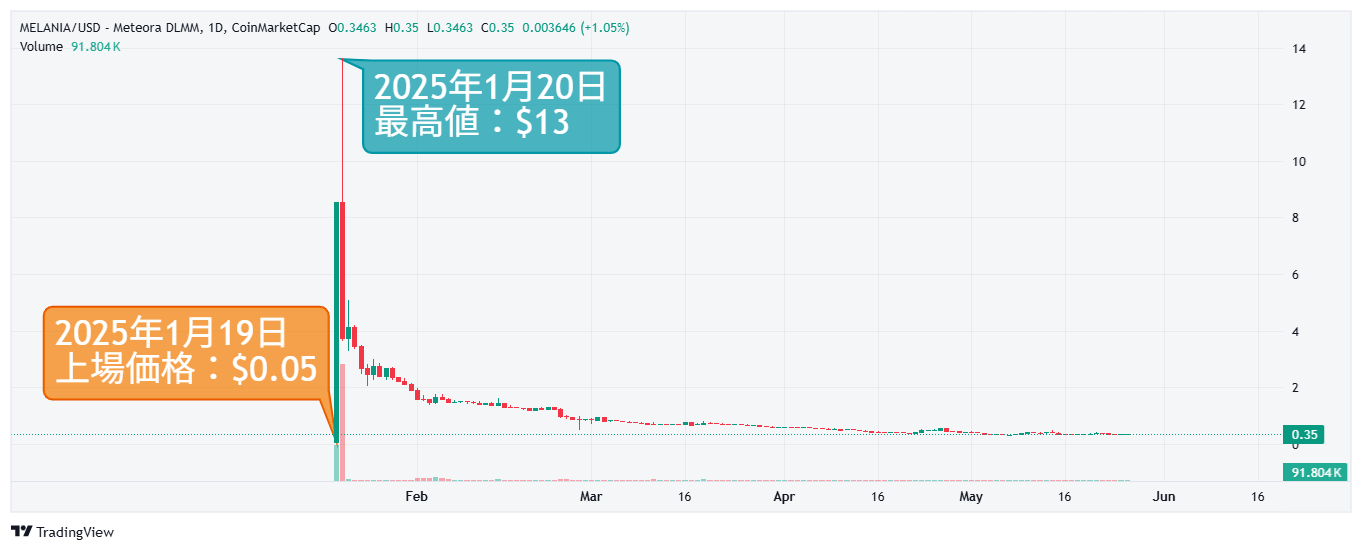Select the 91.804K volume tag on axis
The height and width of the screenshot is (551, 1362).
click(x=1312, y=472)
